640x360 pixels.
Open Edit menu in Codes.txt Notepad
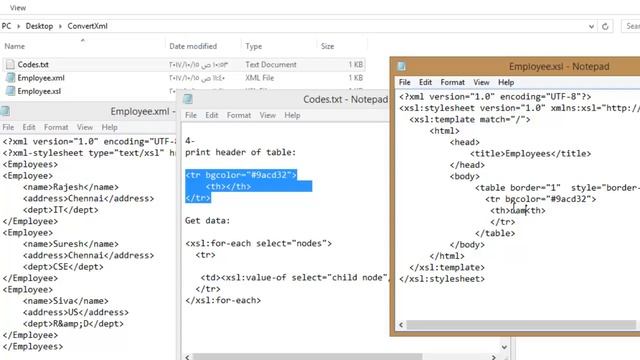pos(211,116)
